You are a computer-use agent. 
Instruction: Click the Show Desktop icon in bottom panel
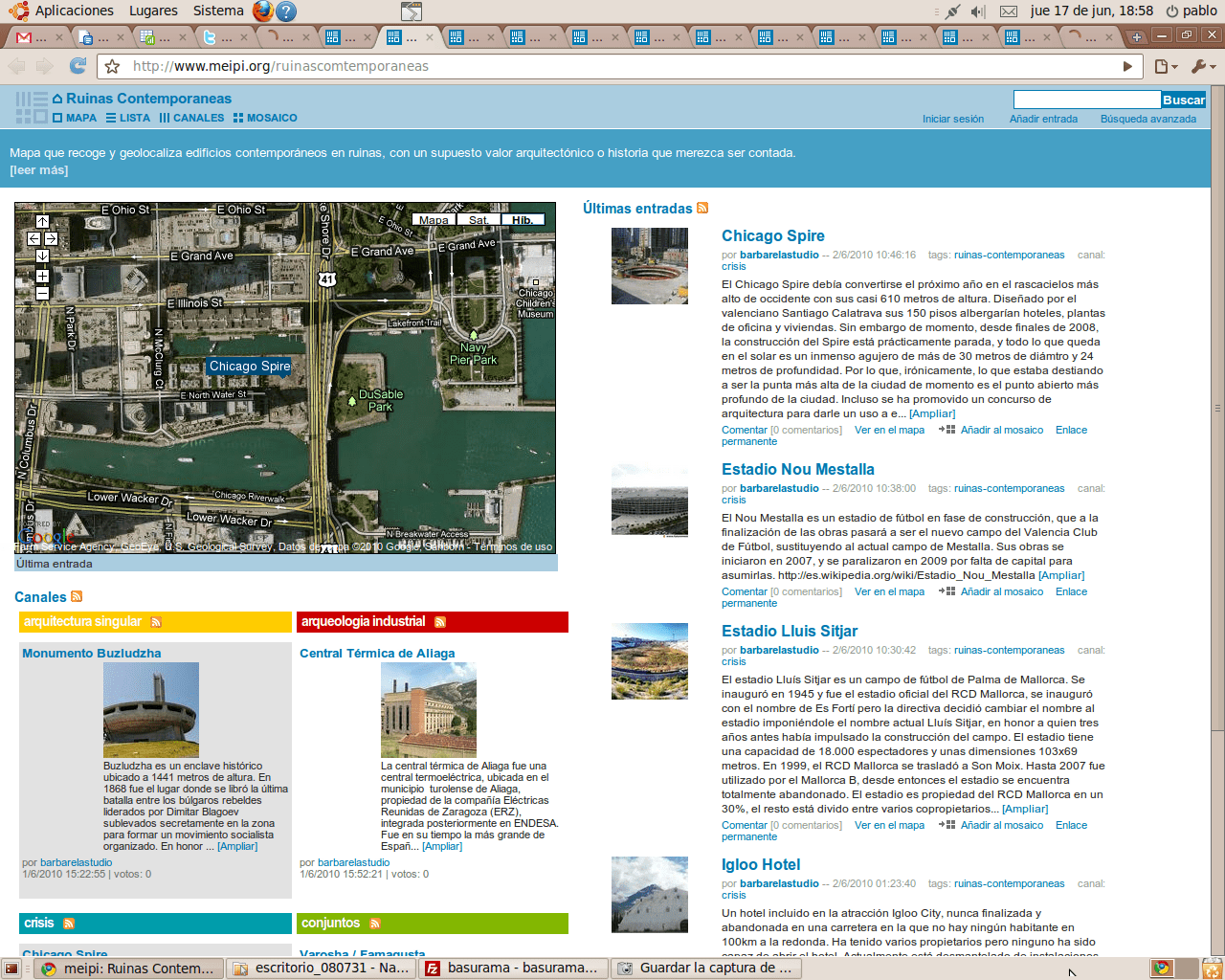coord(11,969)
